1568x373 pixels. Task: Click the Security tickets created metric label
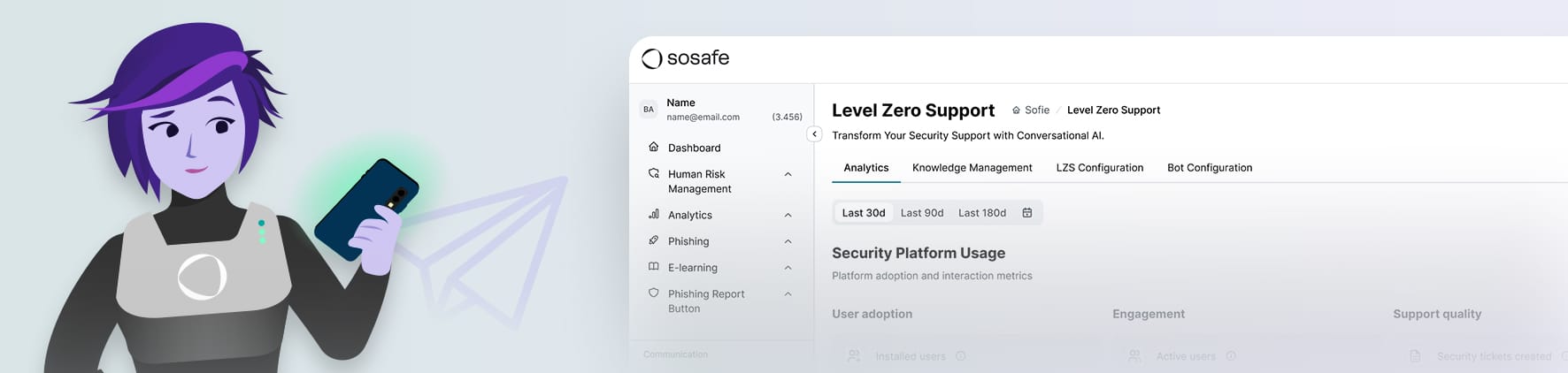click(1494, 356)
